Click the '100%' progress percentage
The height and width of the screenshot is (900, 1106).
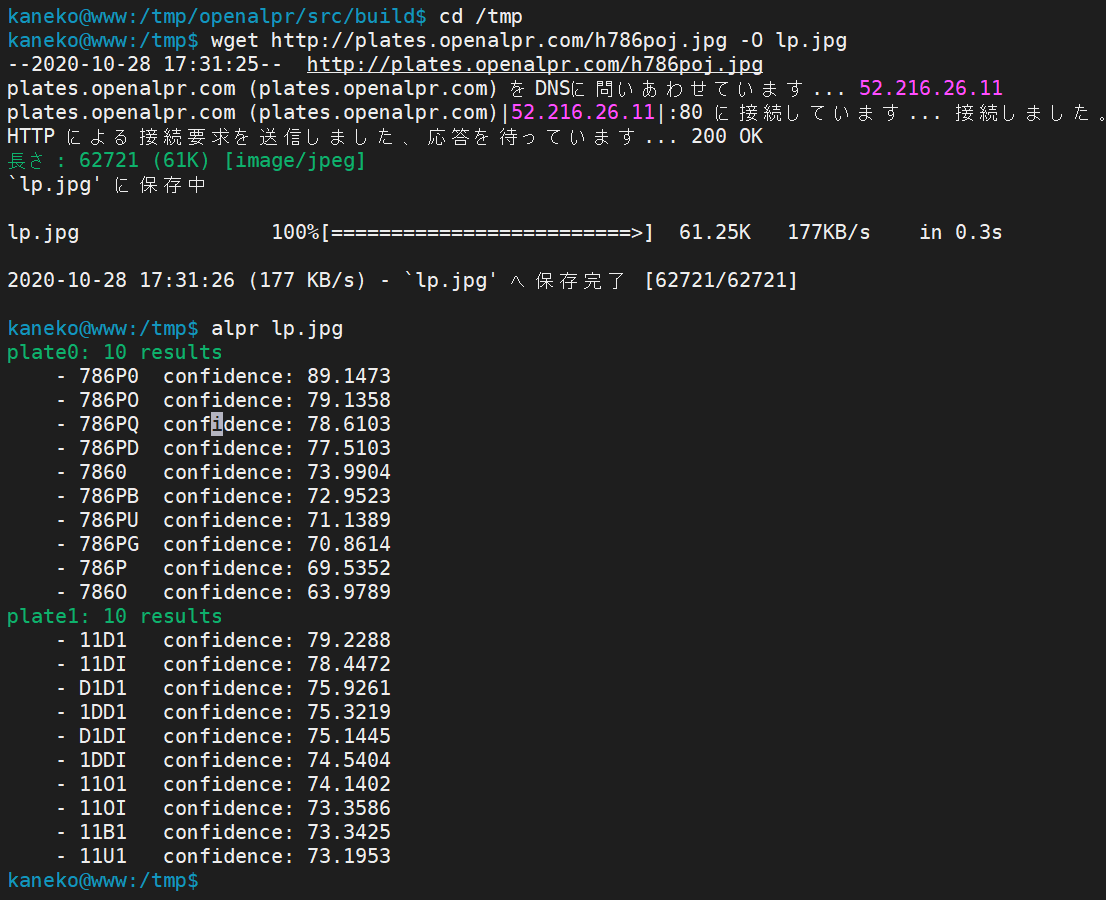[296, 233]
